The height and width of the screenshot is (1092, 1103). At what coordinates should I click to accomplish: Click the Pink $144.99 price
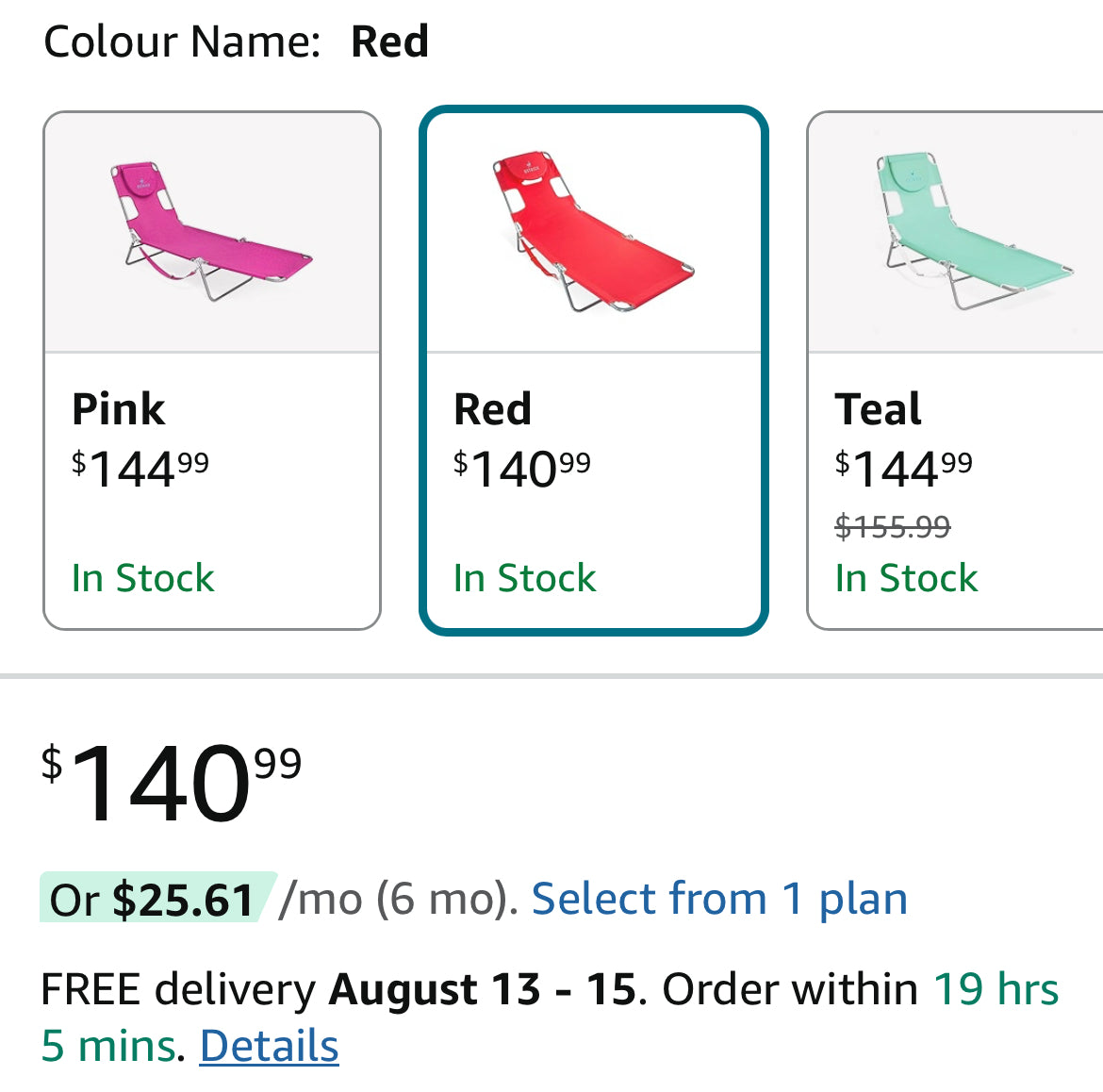(x=140, y=469)
